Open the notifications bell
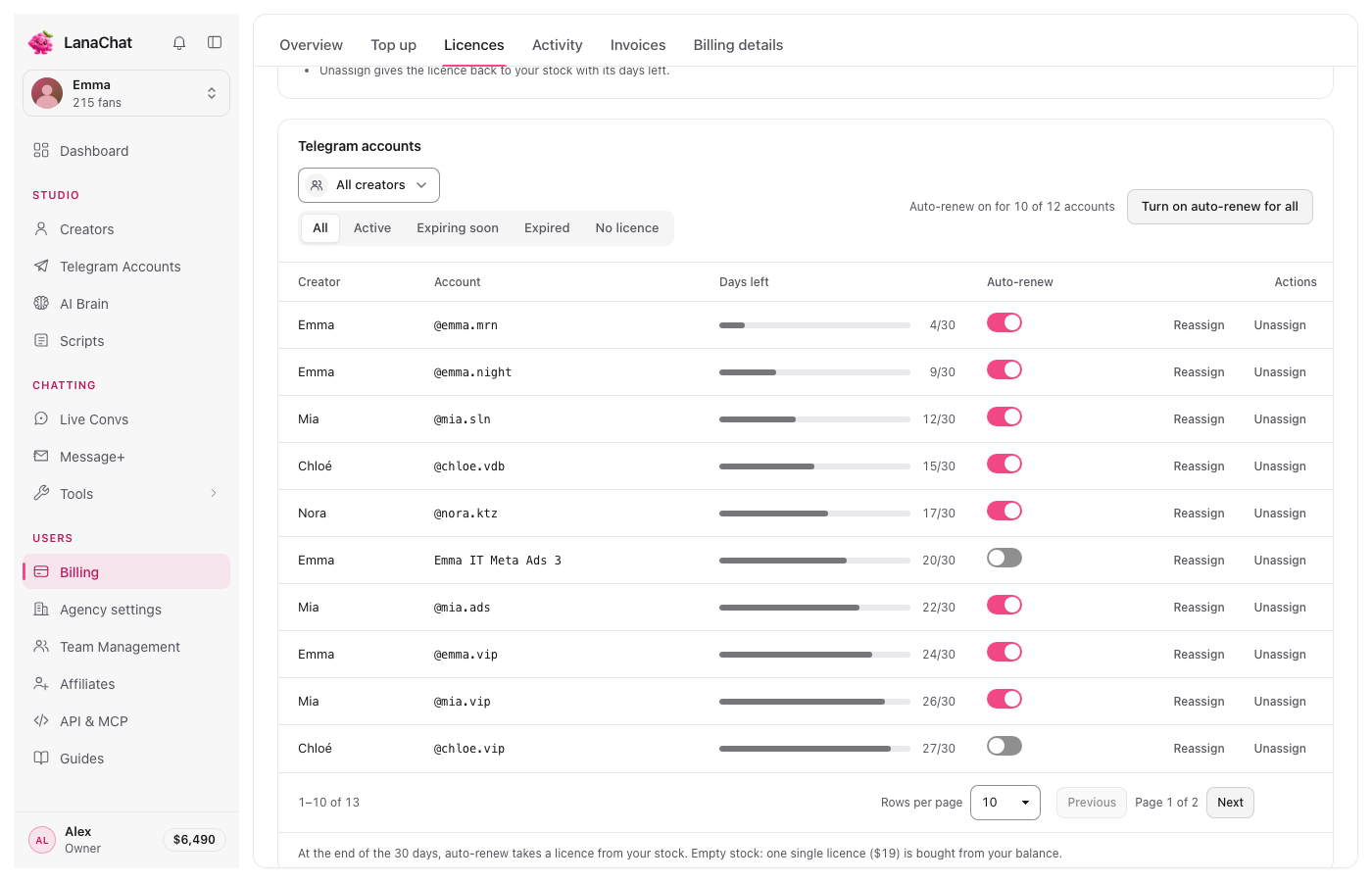Image resolution: width=1372 pixels, height=882 pixels. [179, 42]
